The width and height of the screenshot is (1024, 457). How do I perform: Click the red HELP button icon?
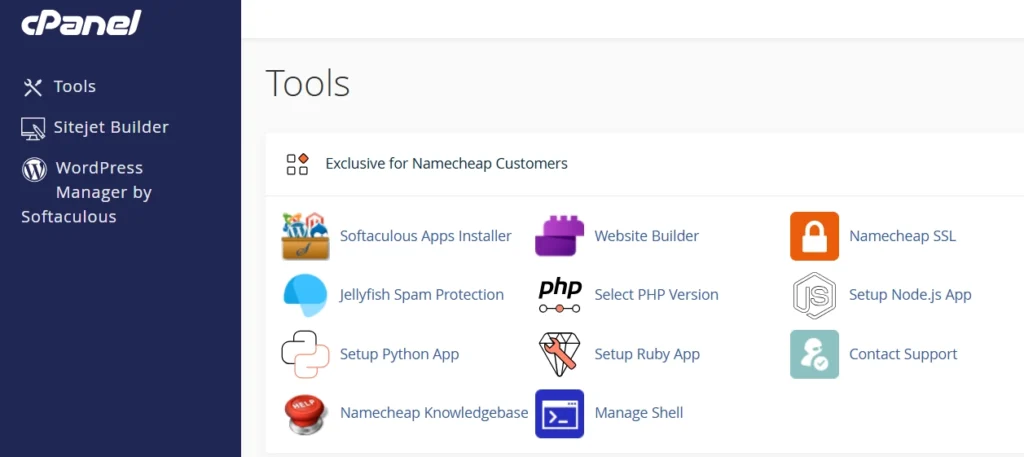(305, 413)
